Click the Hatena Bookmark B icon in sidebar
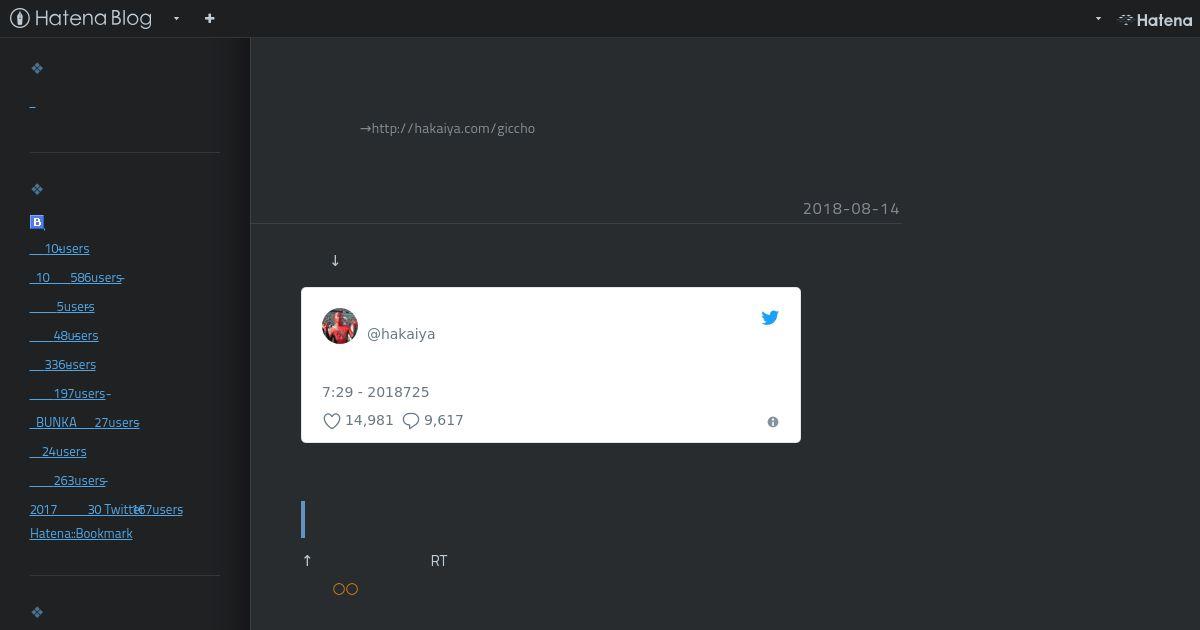This screenshot has height=630, width=1200. point(37,222)
